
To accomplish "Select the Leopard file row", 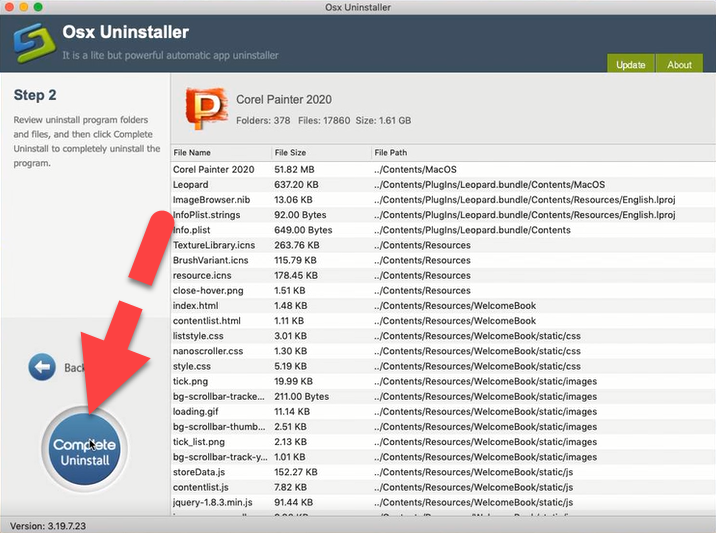I will [x=443, y=185].
